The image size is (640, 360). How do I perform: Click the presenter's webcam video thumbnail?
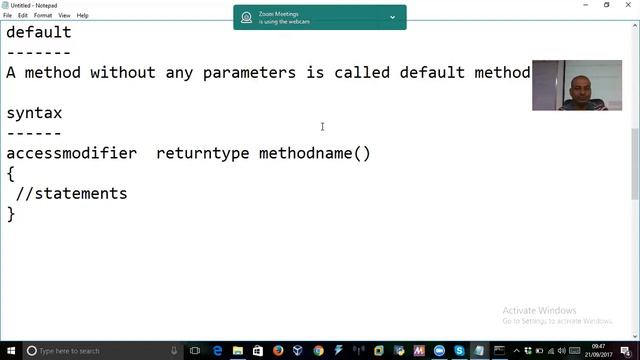(x=577, y=85)
